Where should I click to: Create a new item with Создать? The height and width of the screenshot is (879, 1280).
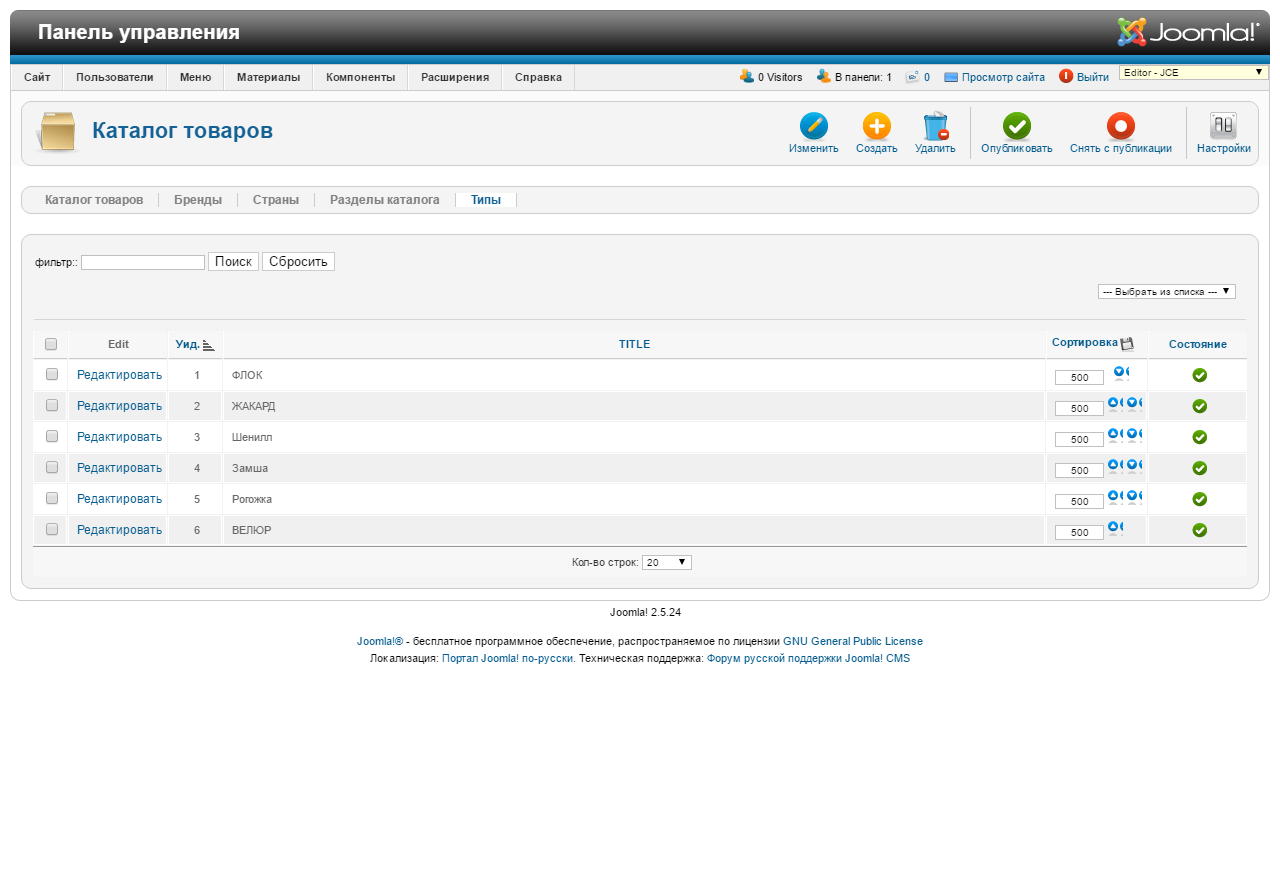(877, 126)
